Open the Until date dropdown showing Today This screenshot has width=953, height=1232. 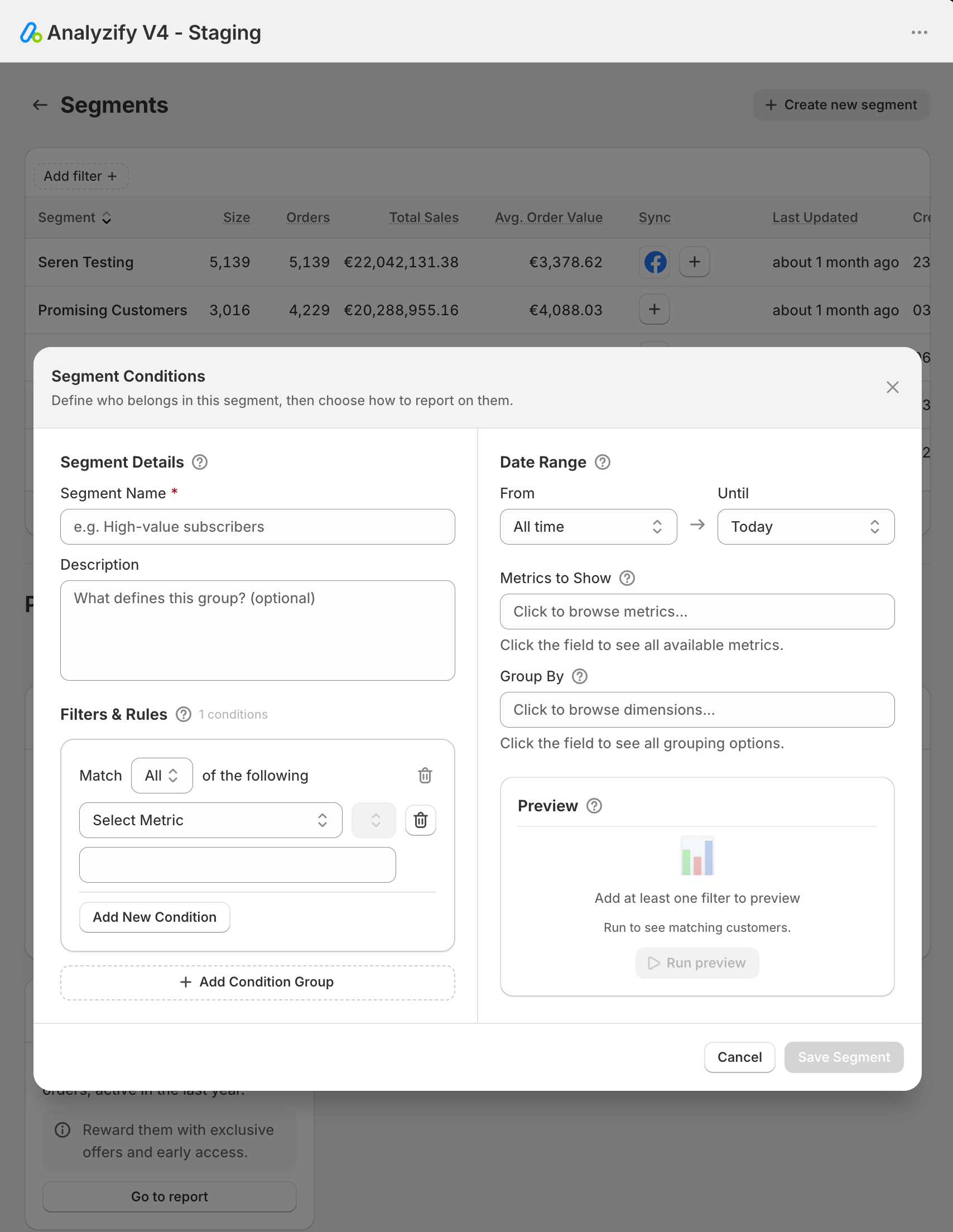[x=805, y=527]
